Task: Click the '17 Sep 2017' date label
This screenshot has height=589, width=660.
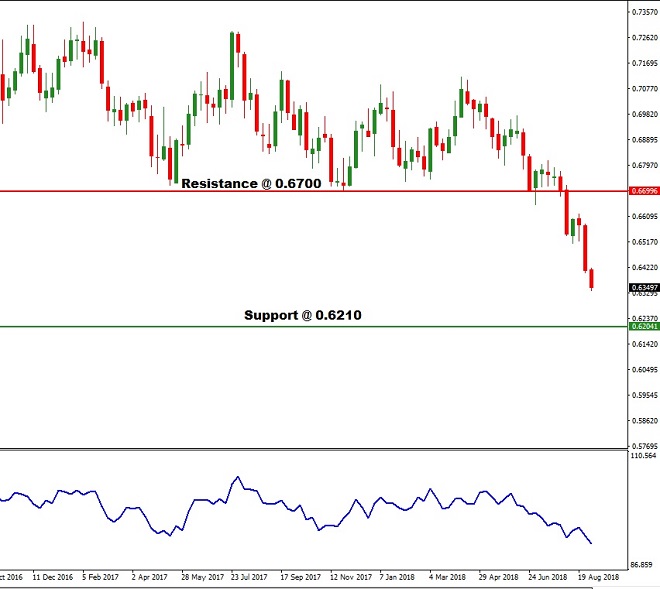Action: pos(300,577)
